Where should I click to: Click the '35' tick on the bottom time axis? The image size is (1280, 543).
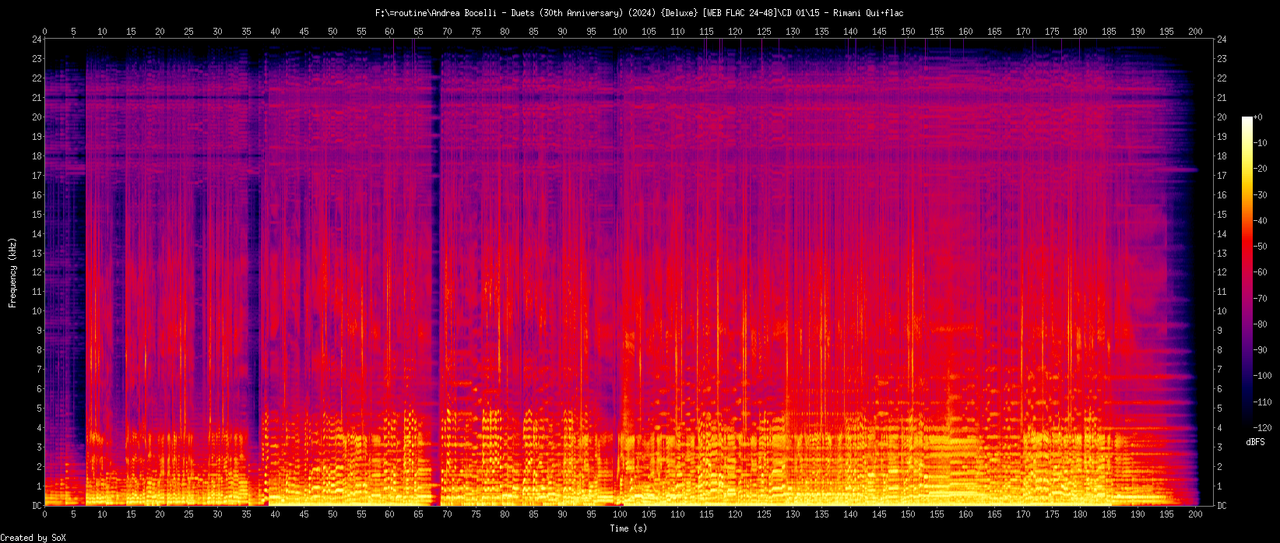(246, 514)
